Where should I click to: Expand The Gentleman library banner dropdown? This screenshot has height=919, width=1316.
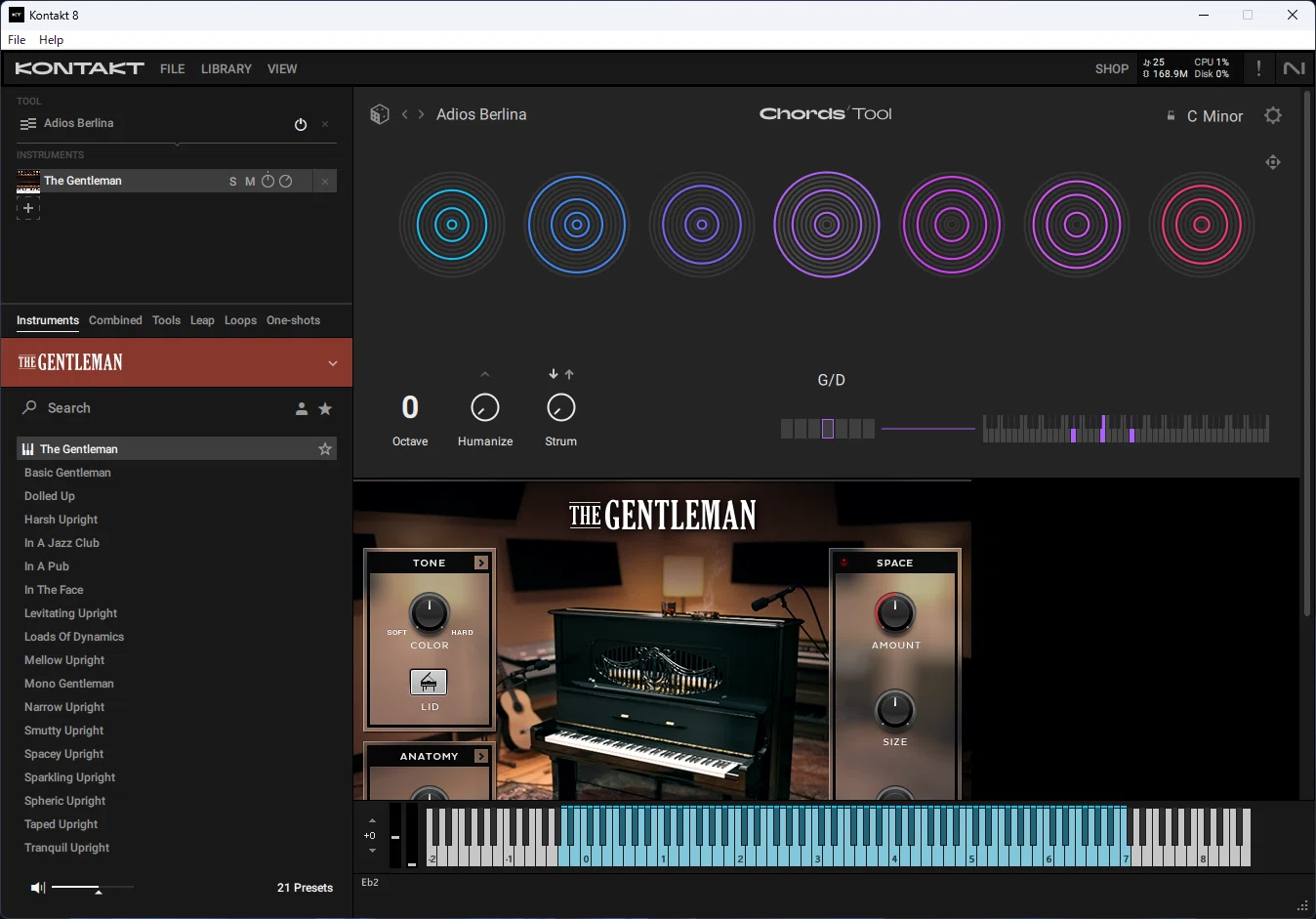pos(333,363)
